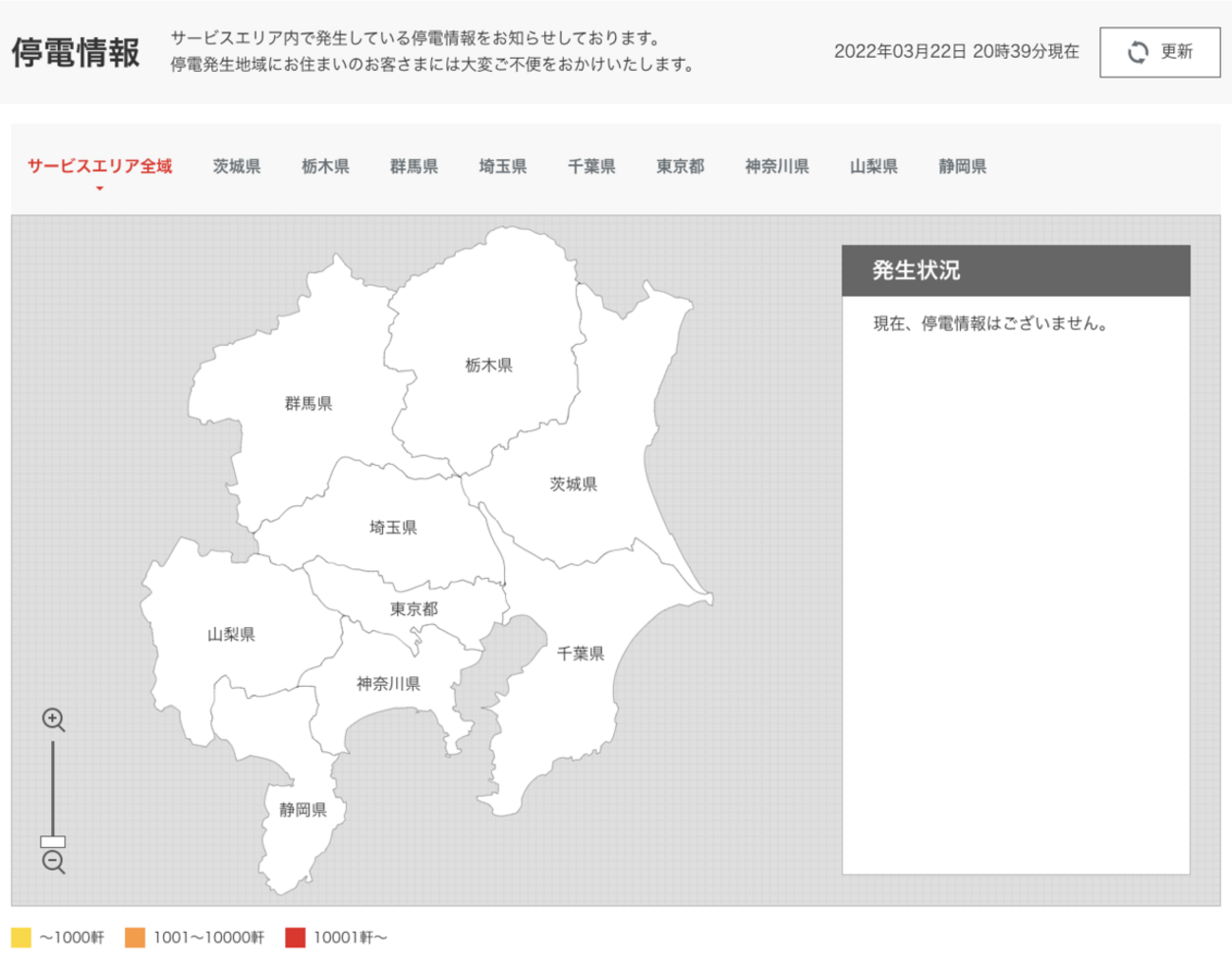Click the zoom out magnifier icon

(x=53, y=862)
